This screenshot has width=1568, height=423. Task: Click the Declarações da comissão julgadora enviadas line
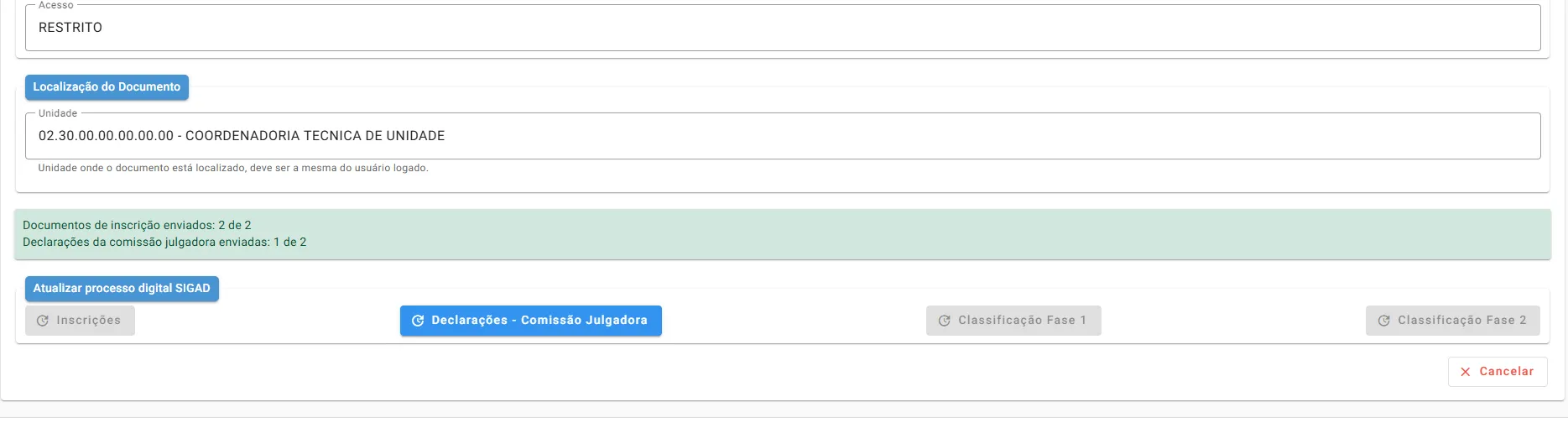[x=164, y=243]
